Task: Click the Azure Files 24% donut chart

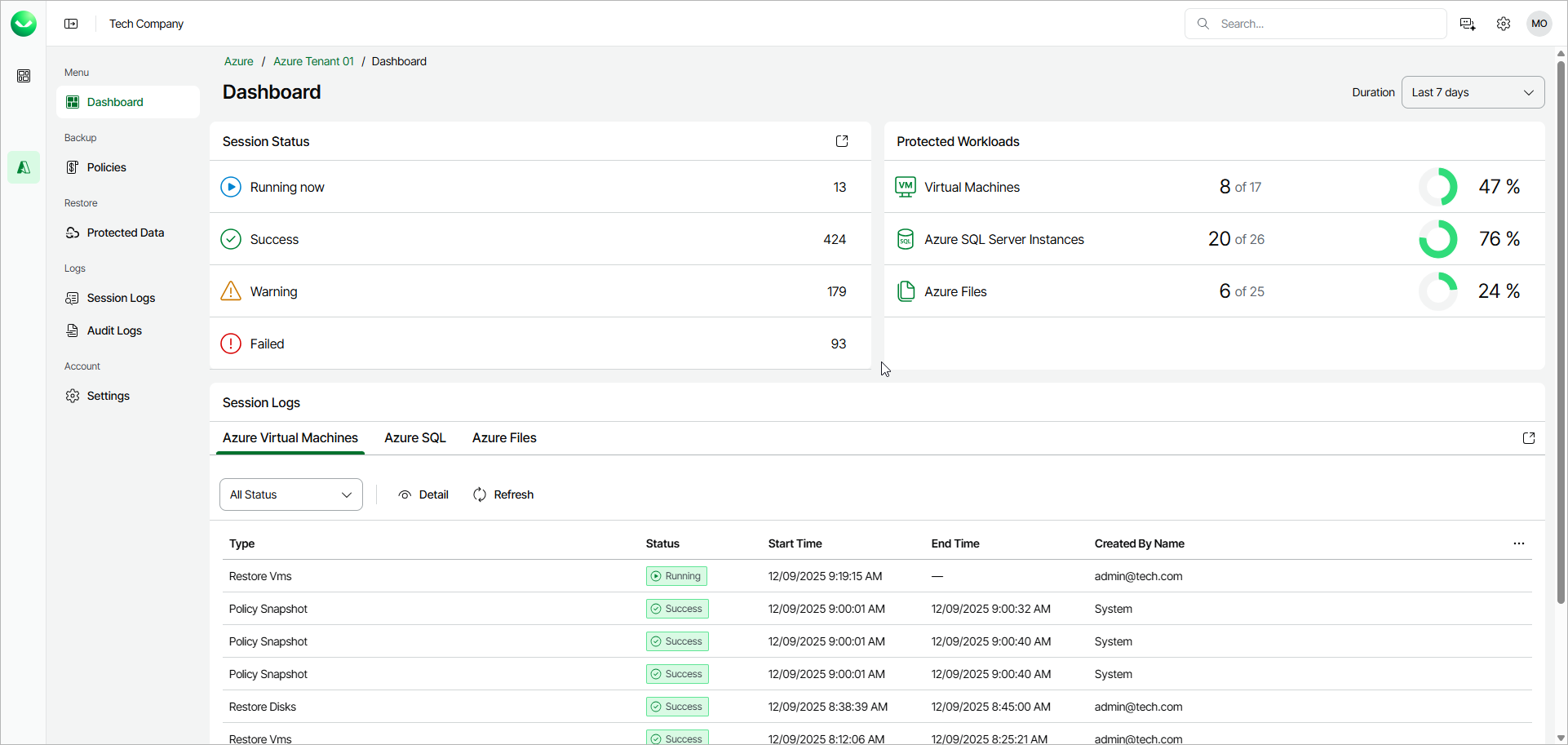Action: 1438,291
